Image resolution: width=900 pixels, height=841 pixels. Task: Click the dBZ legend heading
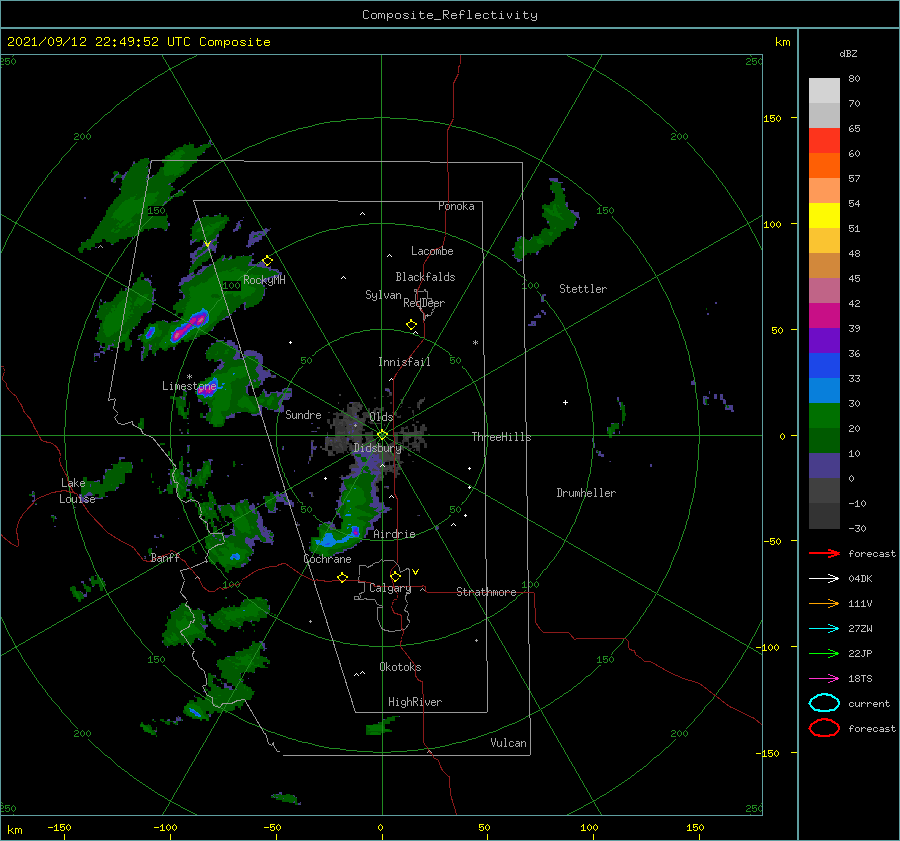click(x=848, y=53)
